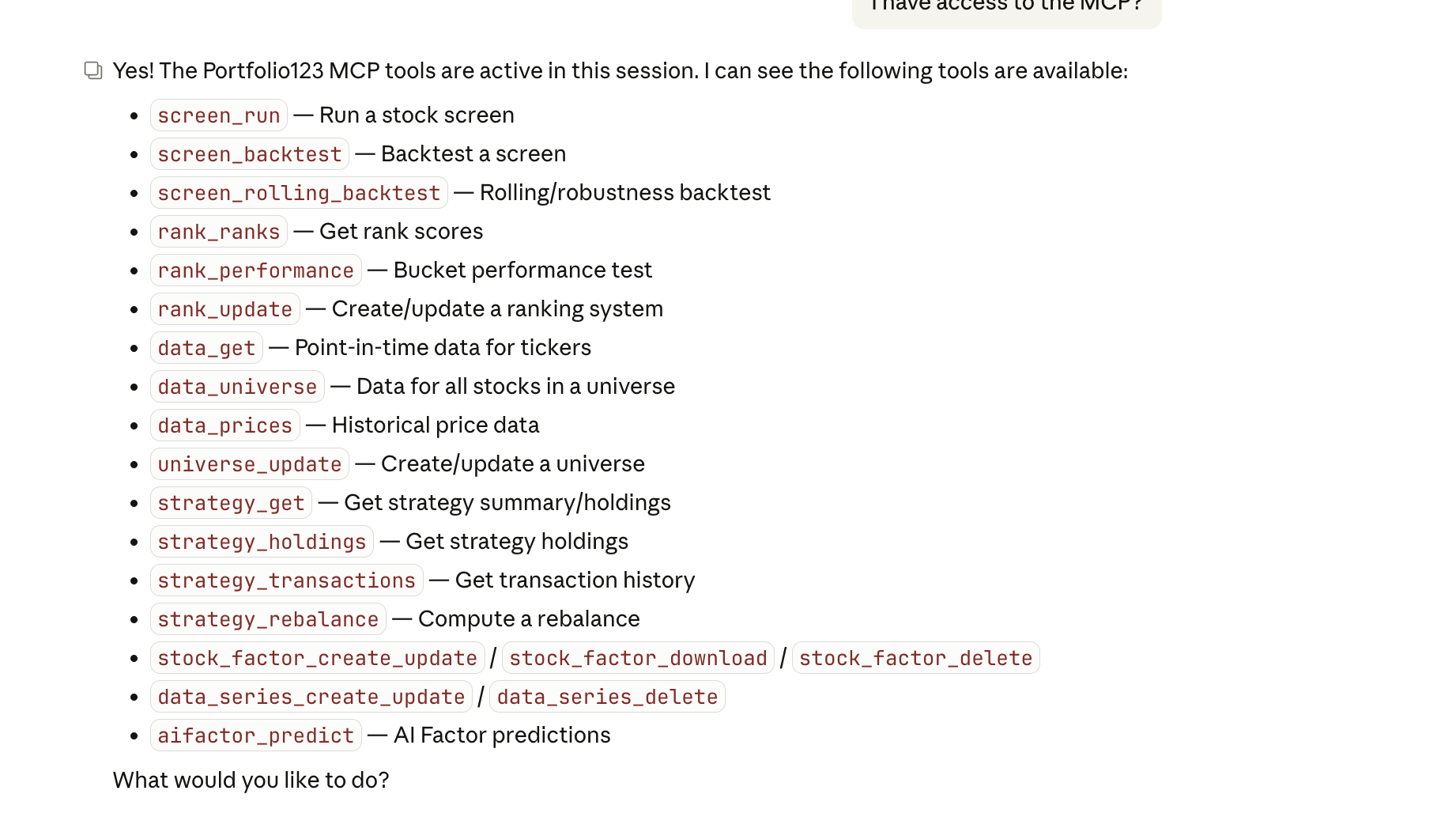Click the rank_ranks tool name
1456x832 pixels.
[x=219, y=232]
